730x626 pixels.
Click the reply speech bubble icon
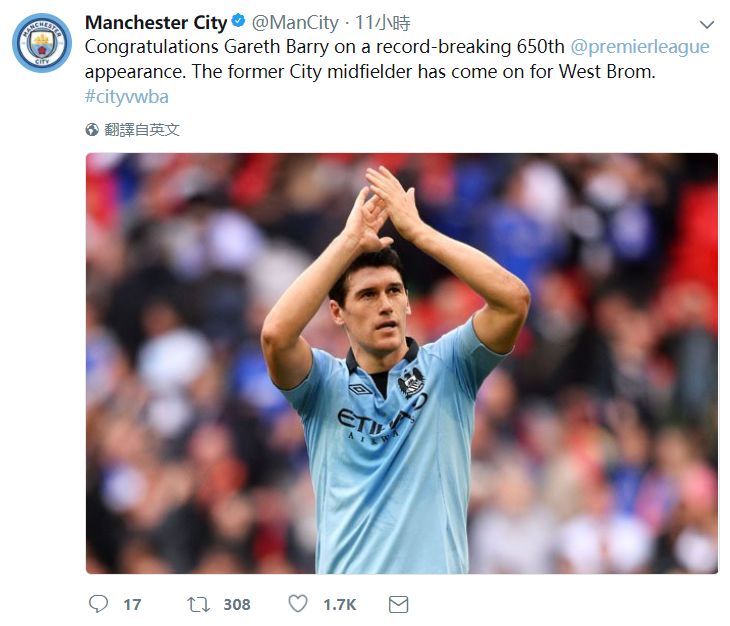click(x=98, y=604)
